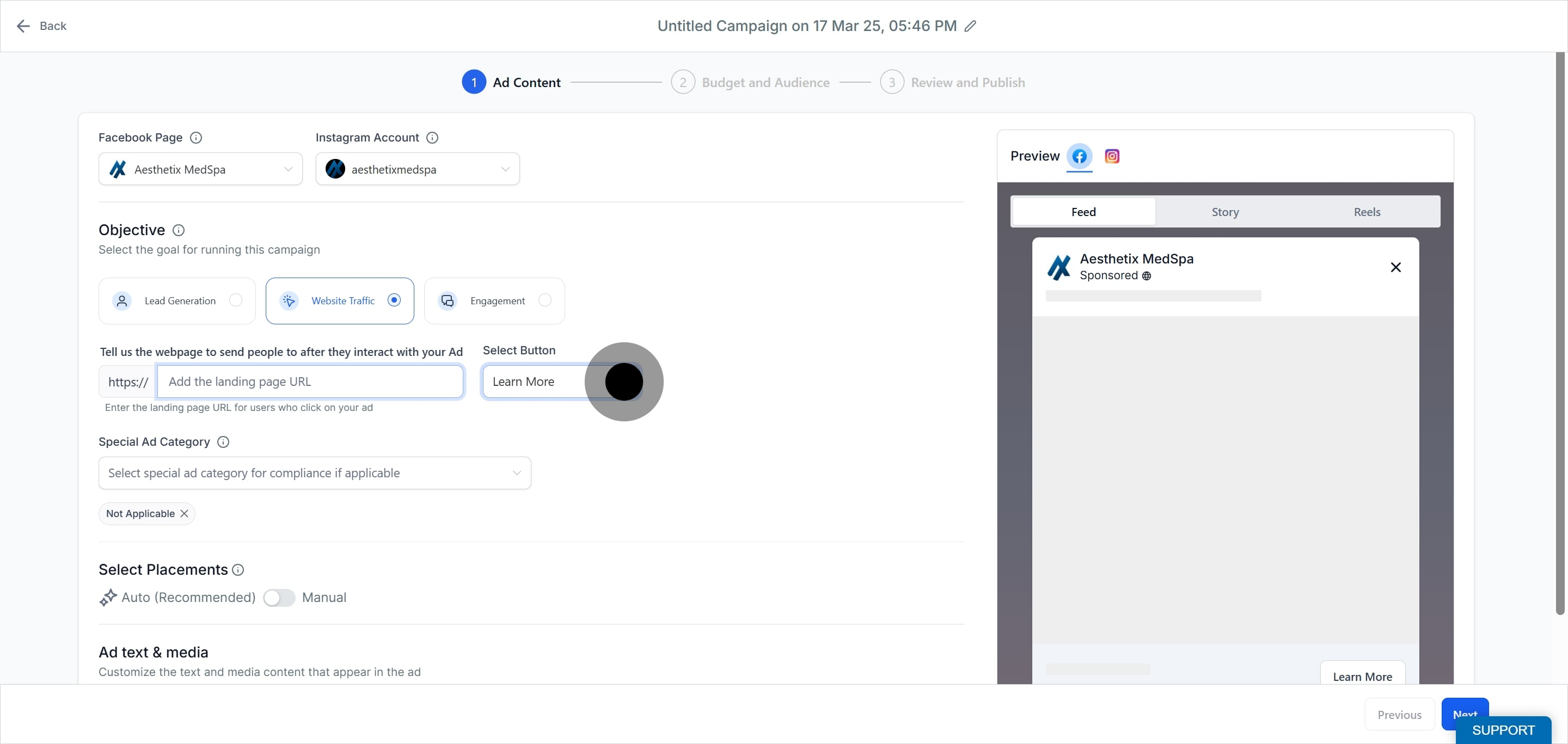The image size is (1568, 744).
Task: Open Special Ad Category dropdown
Action: coord(315,474)
